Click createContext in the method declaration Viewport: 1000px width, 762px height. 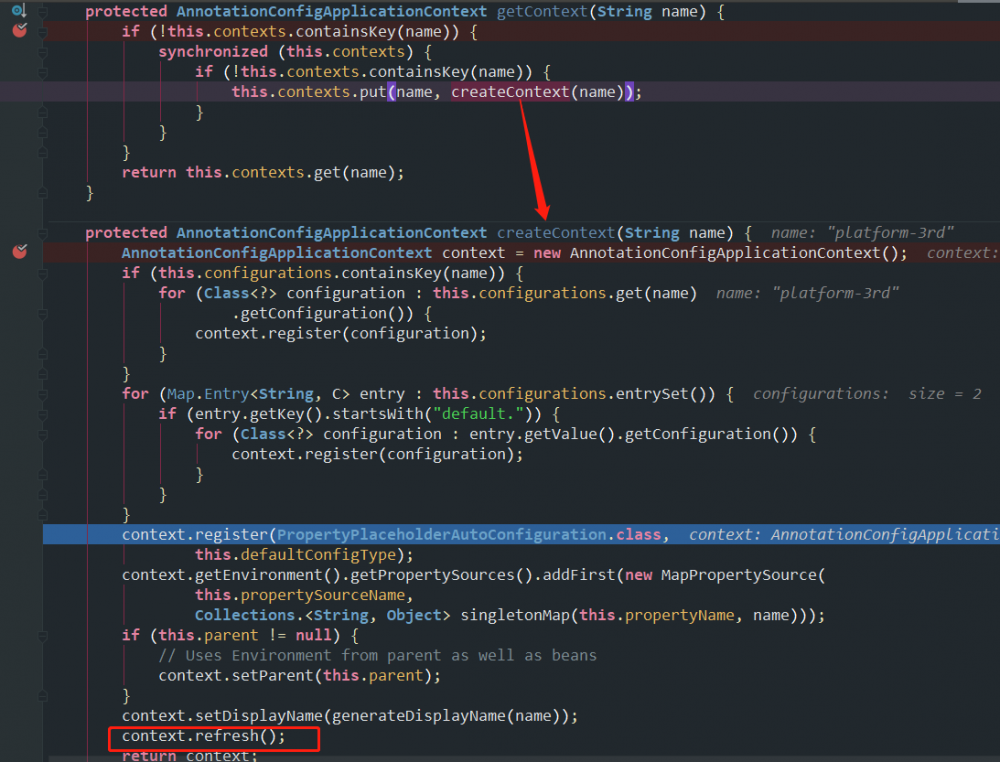coord(555,233)
